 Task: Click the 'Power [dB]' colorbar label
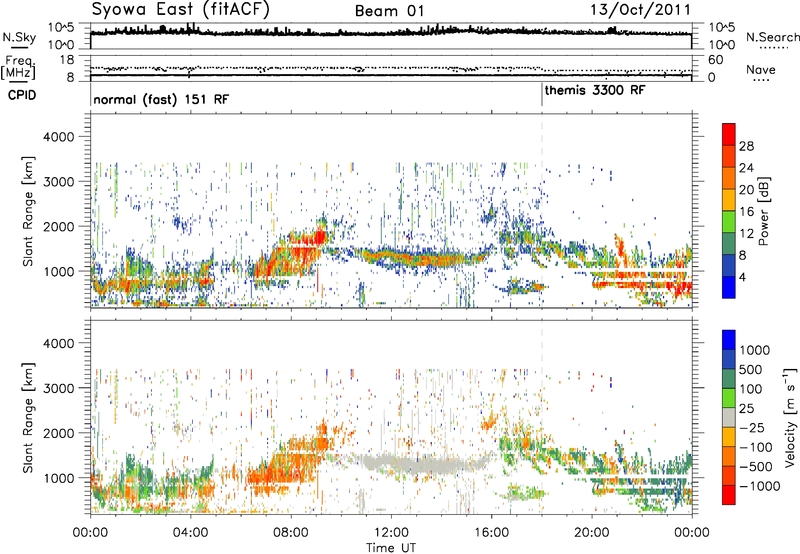pyautogui.click(x=763, y=211)
